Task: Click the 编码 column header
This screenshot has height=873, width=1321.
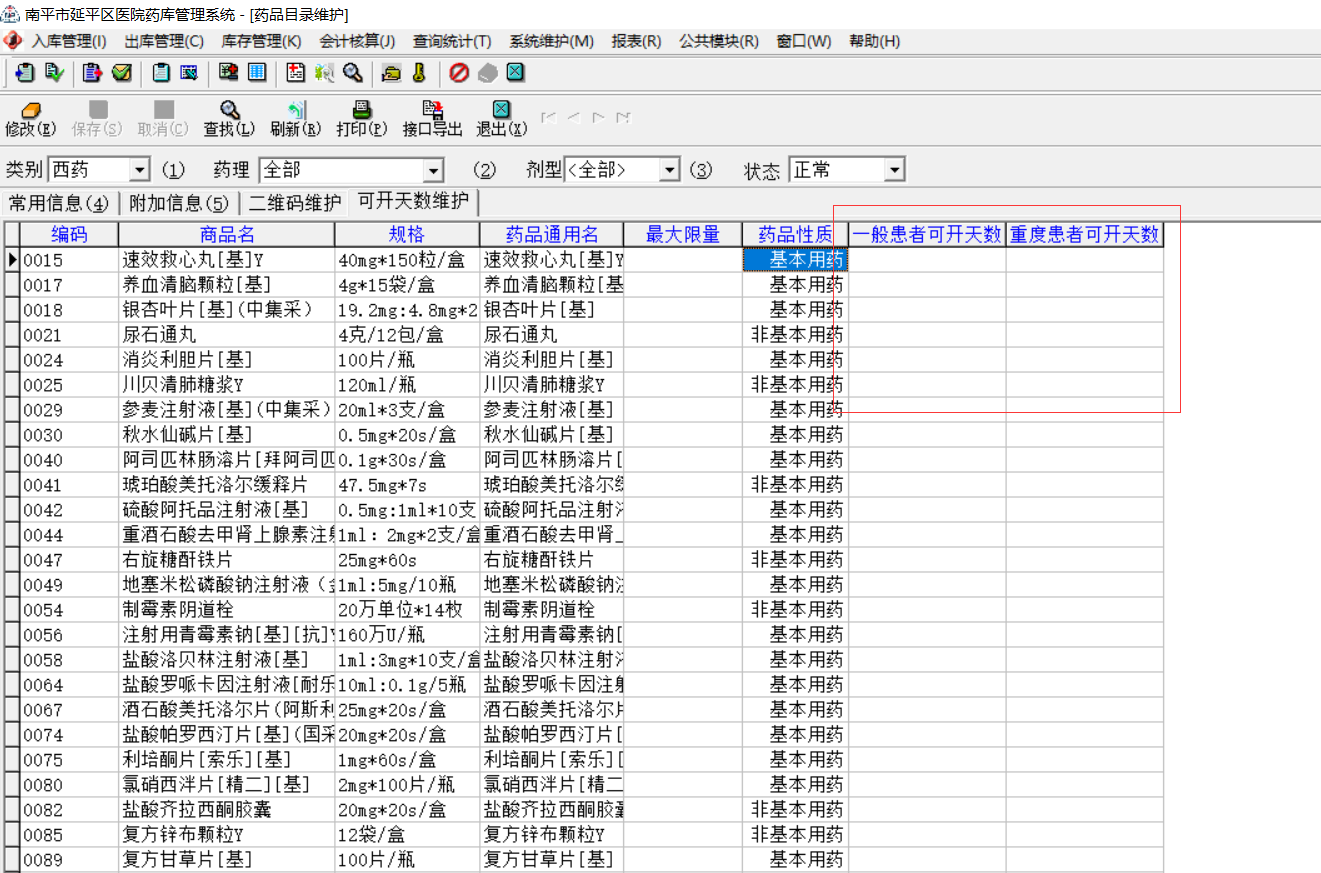Action: [69, 234]
